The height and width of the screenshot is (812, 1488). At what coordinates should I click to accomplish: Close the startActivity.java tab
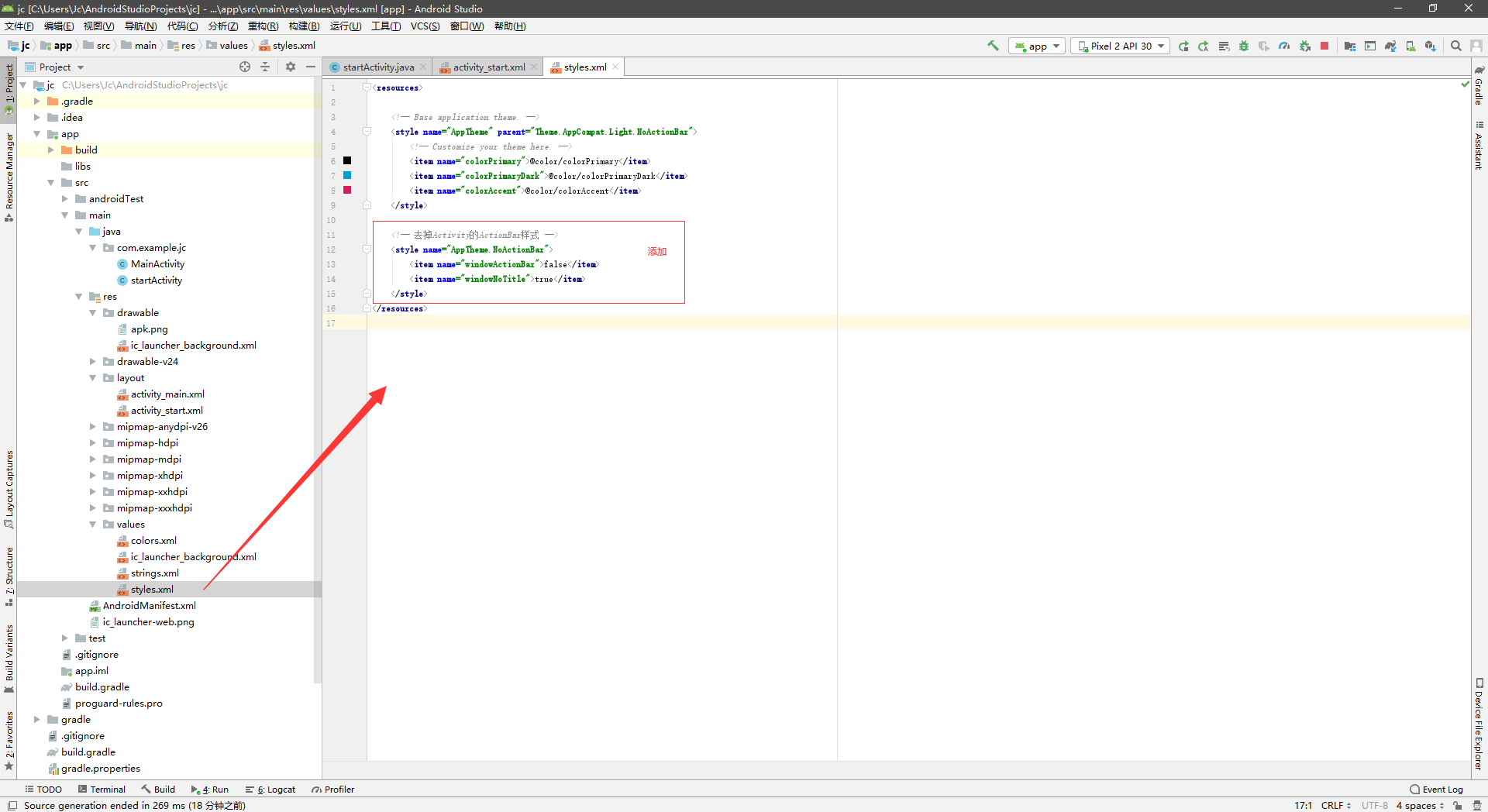pyautogui.click(x=423, y=67)
